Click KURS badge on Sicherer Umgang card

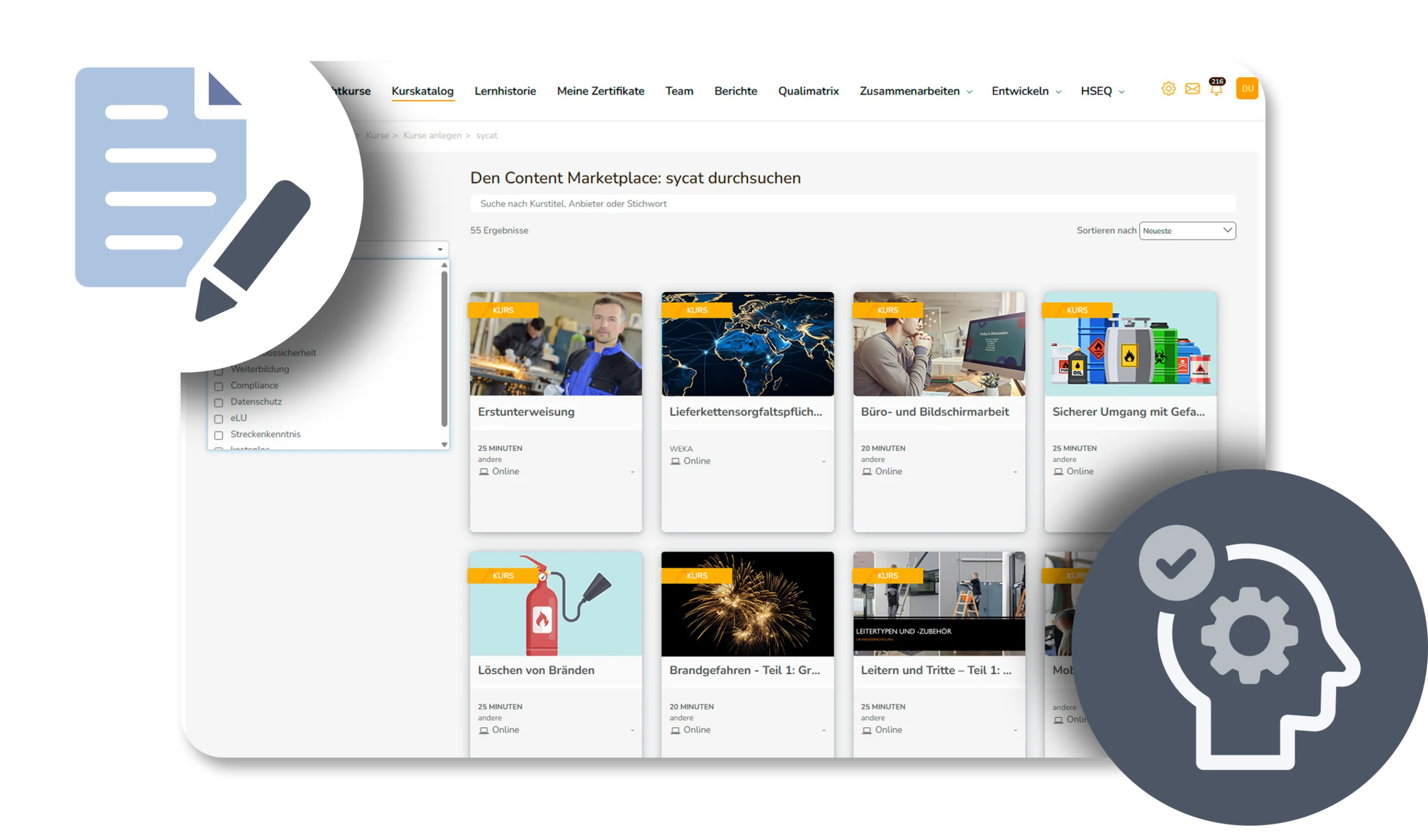click(1077, 310)
